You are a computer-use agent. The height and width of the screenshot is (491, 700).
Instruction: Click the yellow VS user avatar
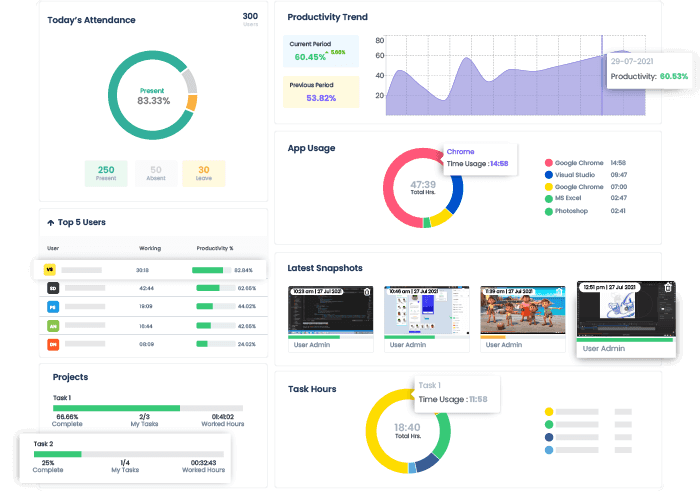(52, 270)
